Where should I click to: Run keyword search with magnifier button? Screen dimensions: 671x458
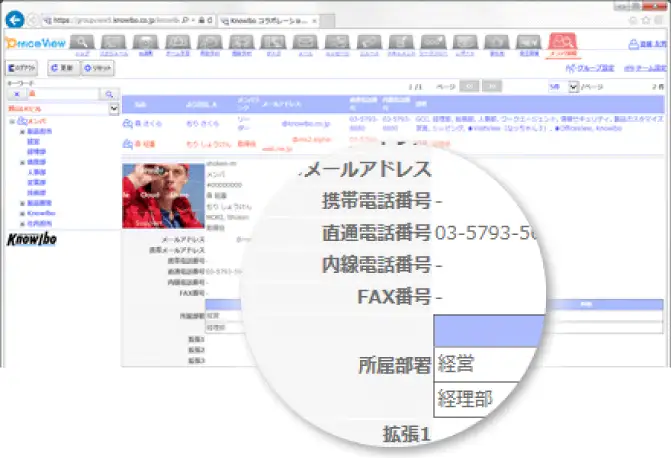click(x=109, y=94)
